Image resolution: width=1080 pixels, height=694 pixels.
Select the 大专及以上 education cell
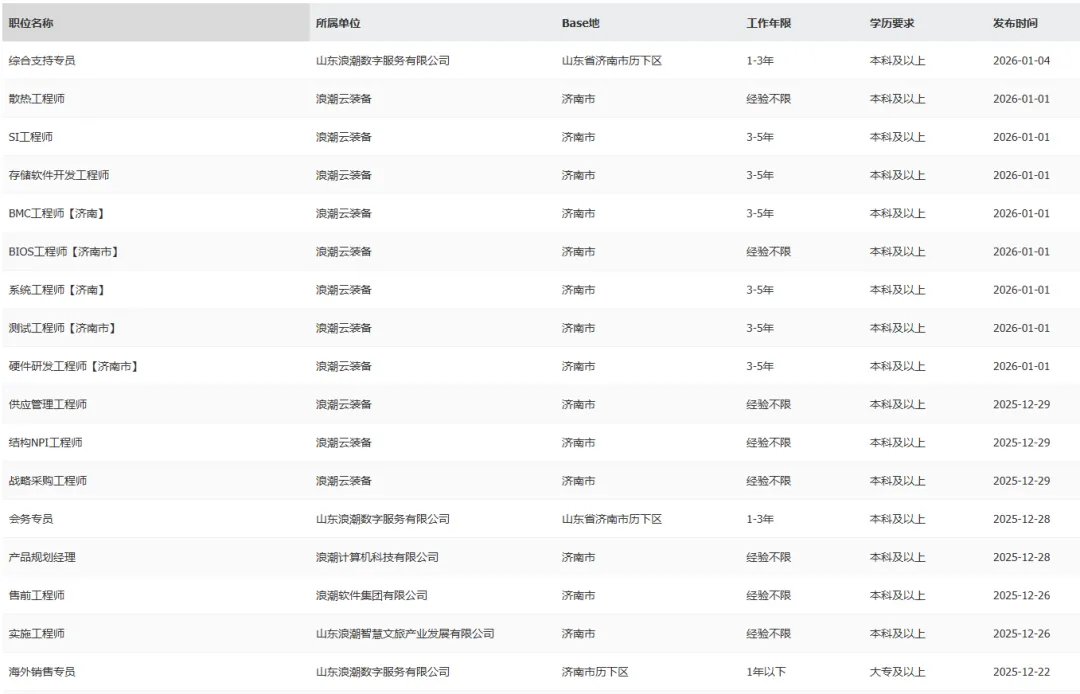(897, 672)
